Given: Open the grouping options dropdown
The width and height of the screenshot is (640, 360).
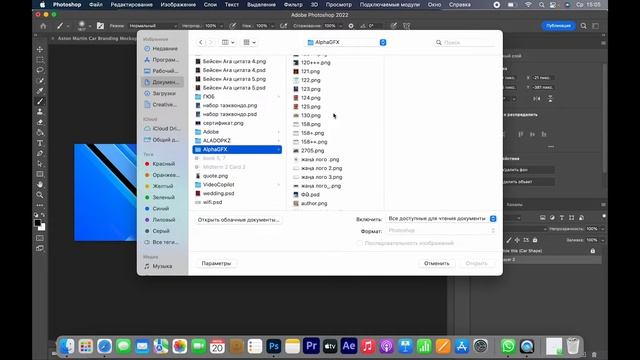Looking at the screenshot, I should point(249,42).
